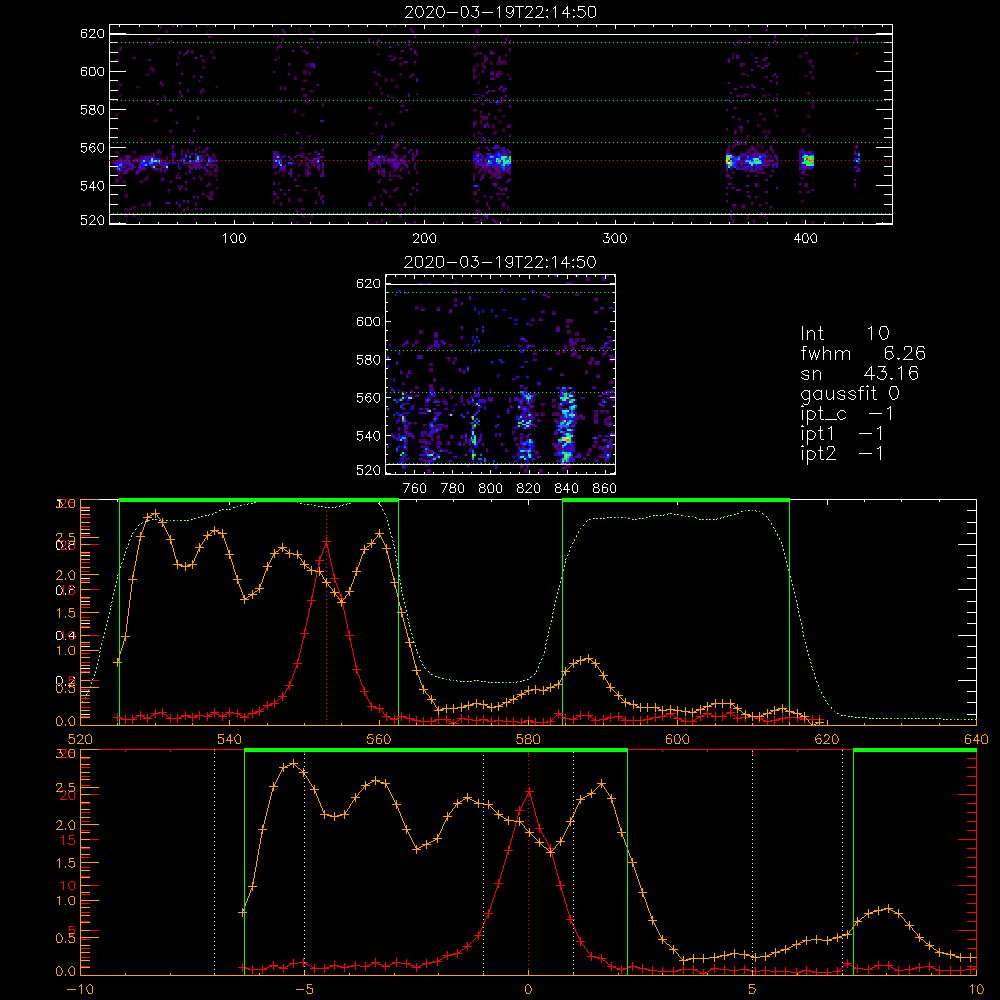Click the 'ipt1 -1' line
Screen dimensions: 1000x1000
pos(841,434)
